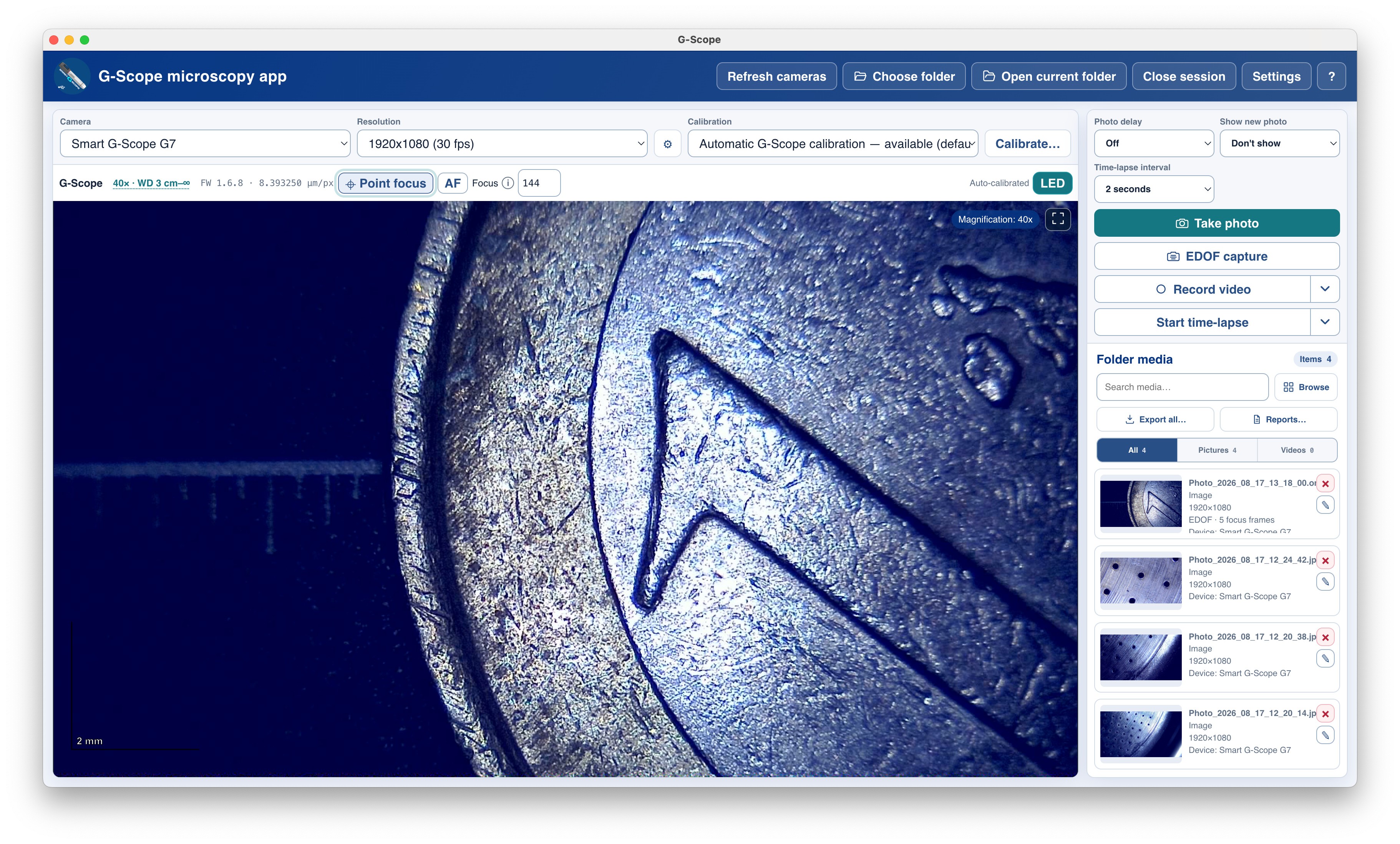Enter fullscreen view of microscope preview
Image resolution: width=1400 pixels, height=844 pixels.
[1057, 219]
